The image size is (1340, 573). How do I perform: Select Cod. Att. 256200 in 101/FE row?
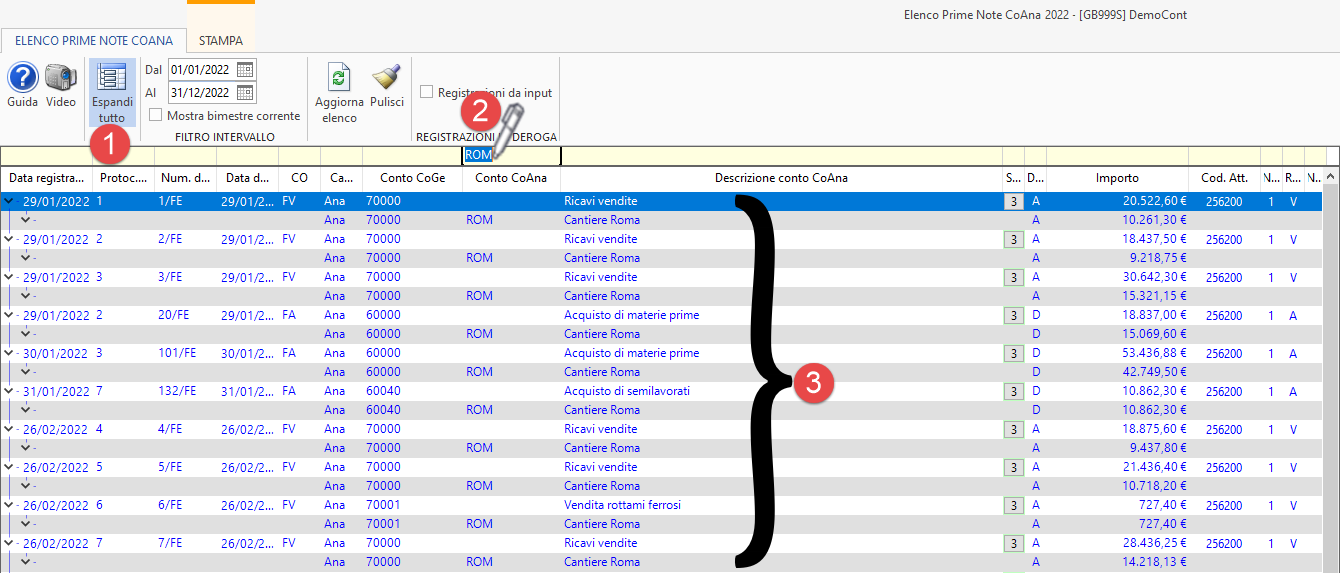point(1224,353)
